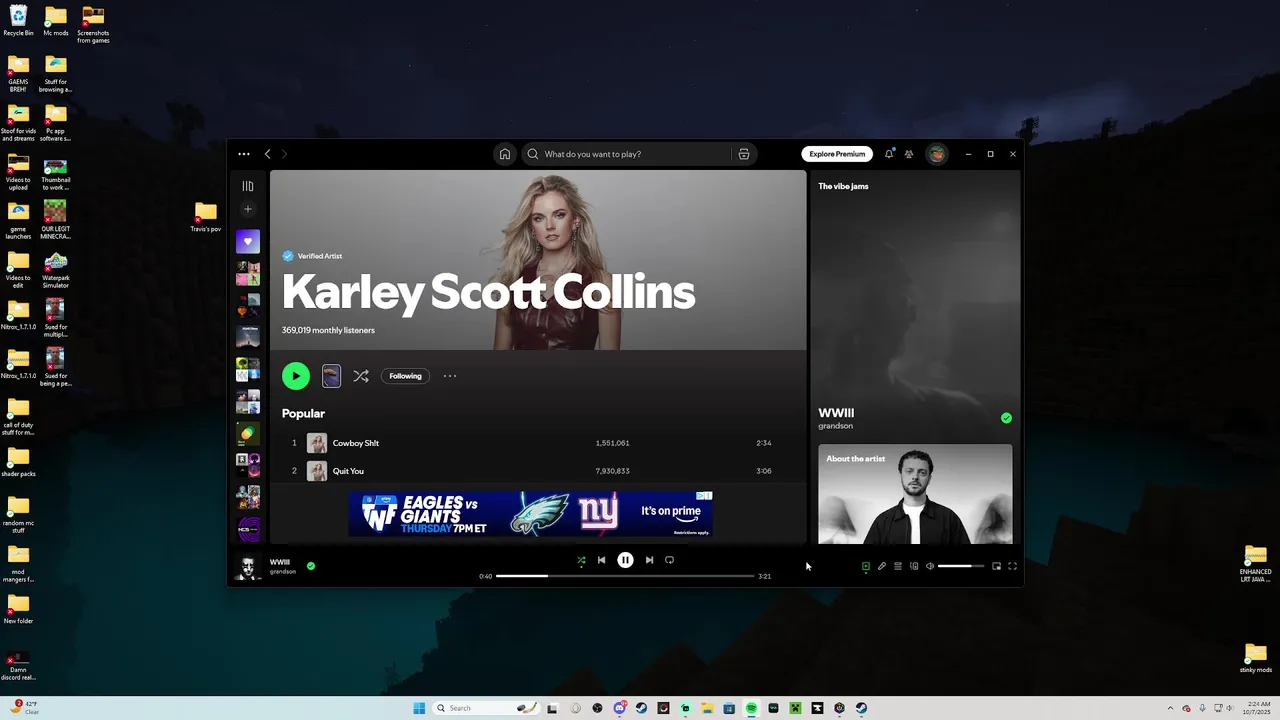Screen dimensions: 1280x720
Task: Toggle the Now Playing view icon
Action: pyautogui.click(x=866, y=566)
